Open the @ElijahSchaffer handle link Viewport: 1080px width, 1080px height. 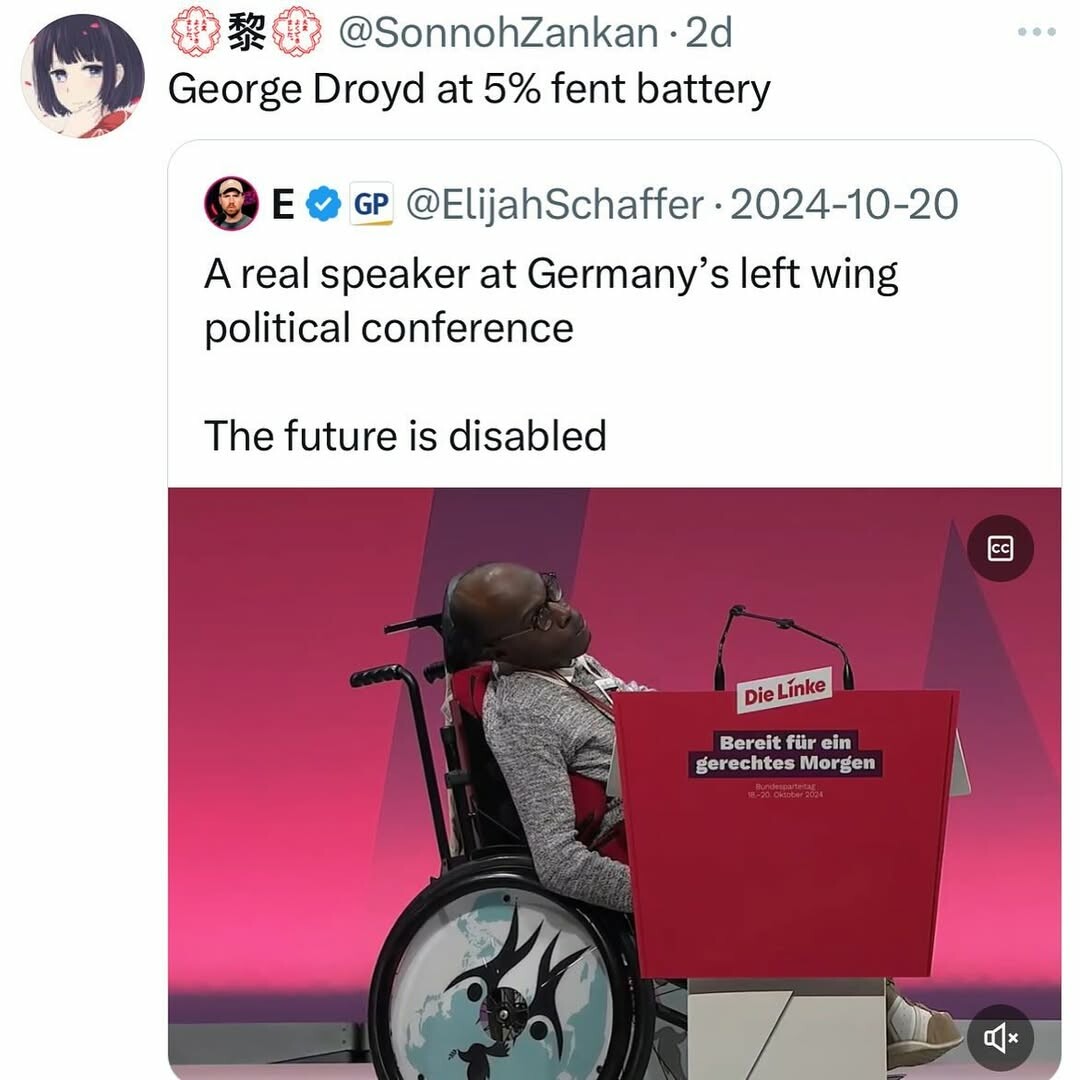(555, 205)
